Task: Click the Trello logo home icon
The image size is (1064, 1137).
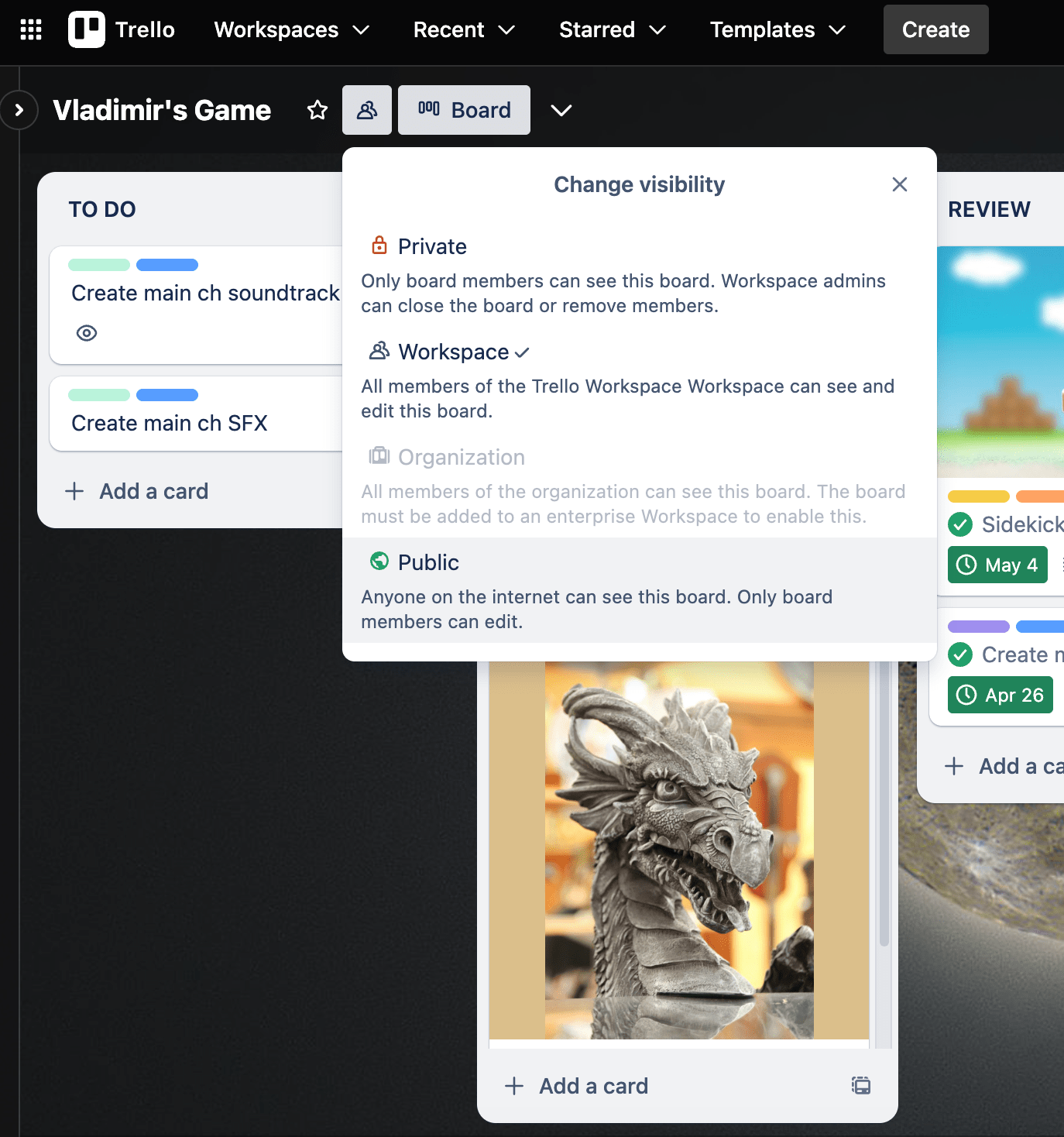Action: pyautogui.click(x=87, y=29)
